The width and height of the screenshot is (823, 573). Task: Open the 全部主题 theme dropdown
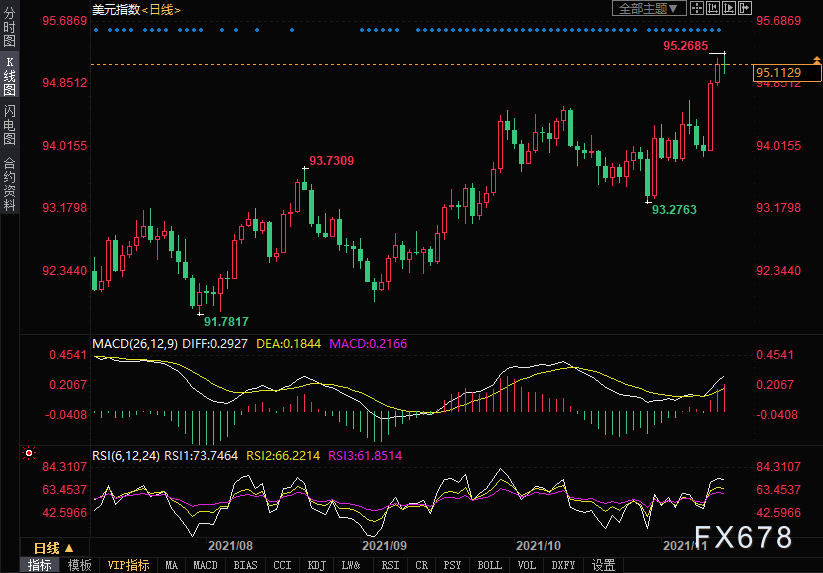point(649,8)
